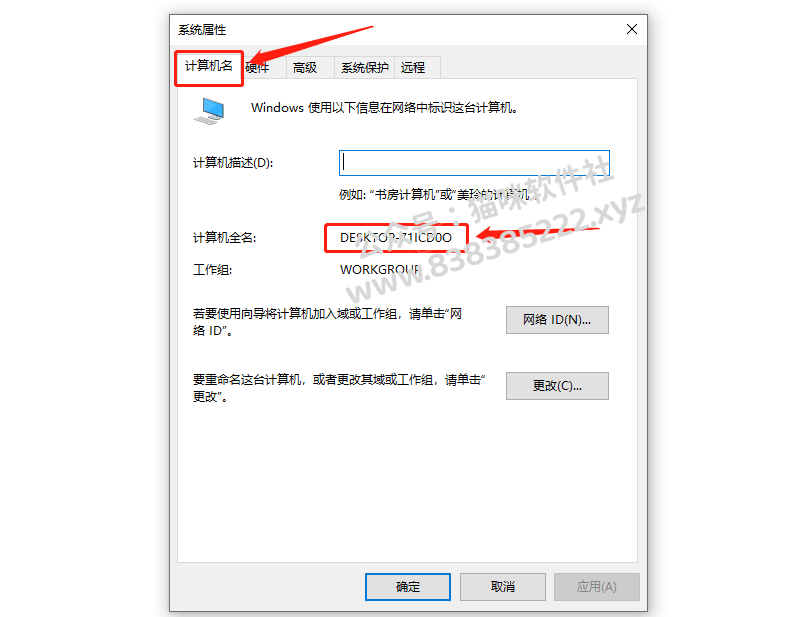Focus the 计算机描述 text field
Image resolution: width=787 pixels, height=617 pixels.
click(x=474, y=163)
